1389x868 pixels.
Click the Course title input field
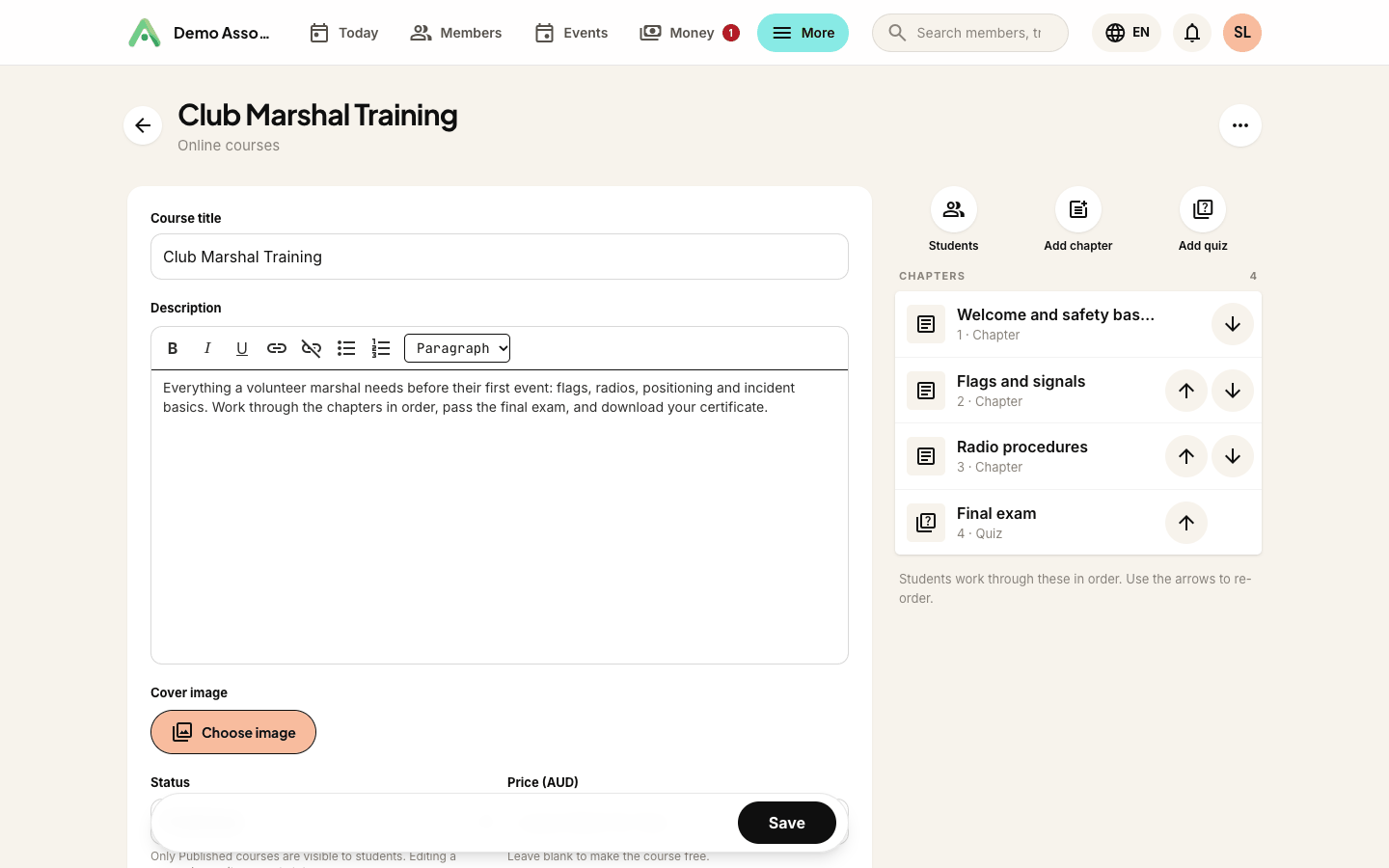(x=500, y=257)
